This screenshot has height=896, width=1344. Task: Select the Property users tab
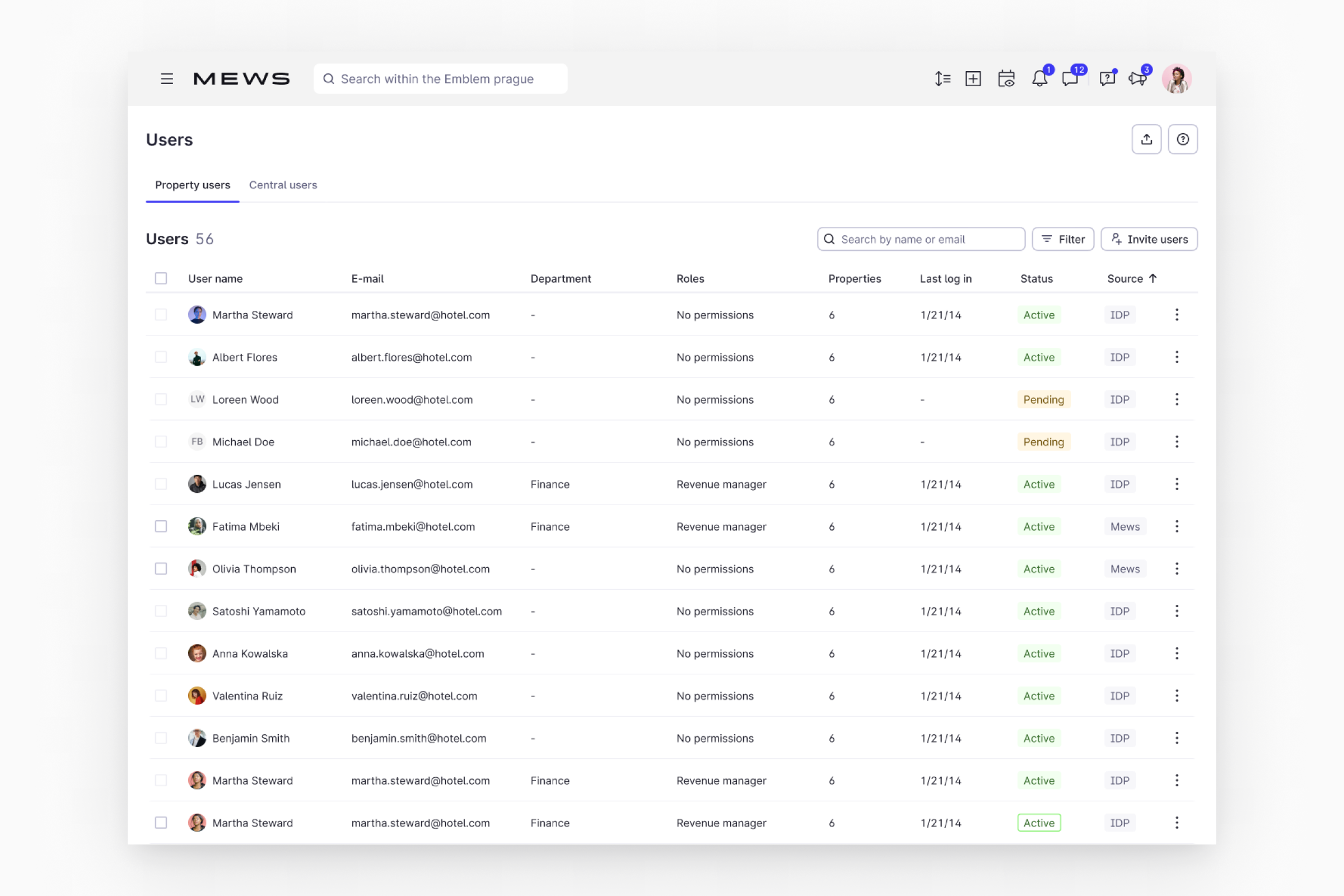pyautogui.click(x=192, y=185)
